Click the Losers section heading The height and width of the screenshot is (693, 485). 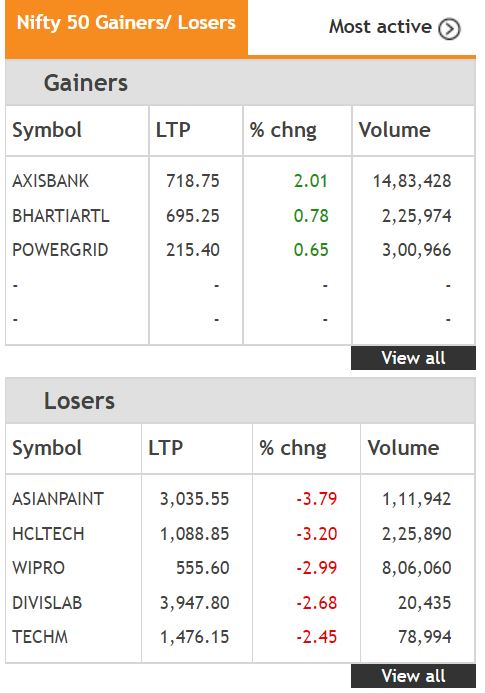pos(79,401)
